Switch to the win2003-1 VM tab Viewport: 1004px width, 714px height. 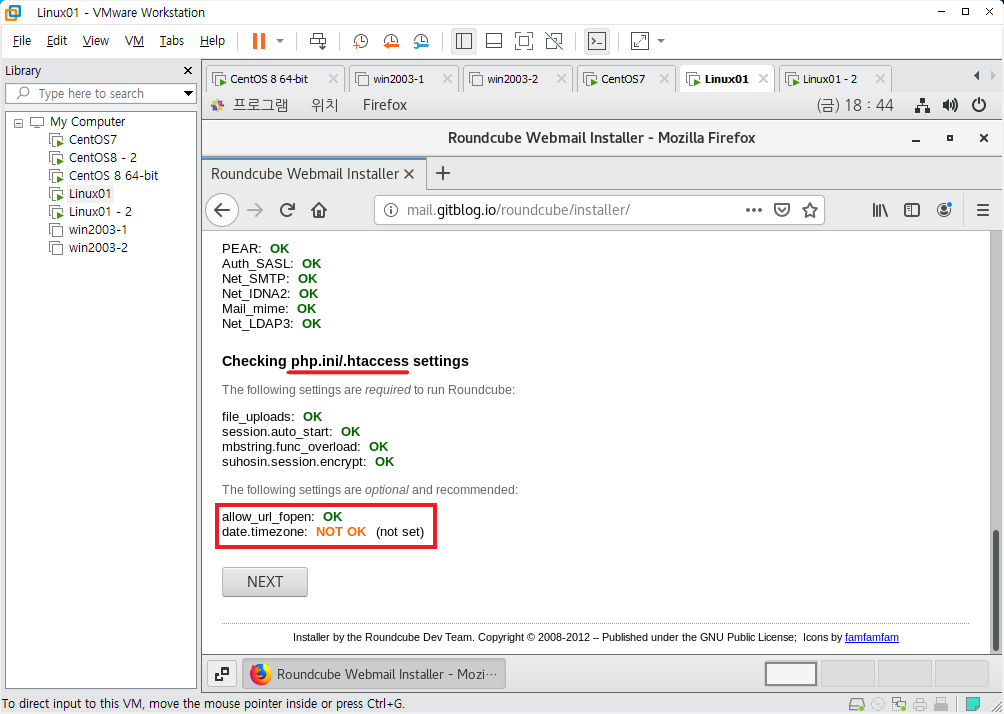pos(398,79)
